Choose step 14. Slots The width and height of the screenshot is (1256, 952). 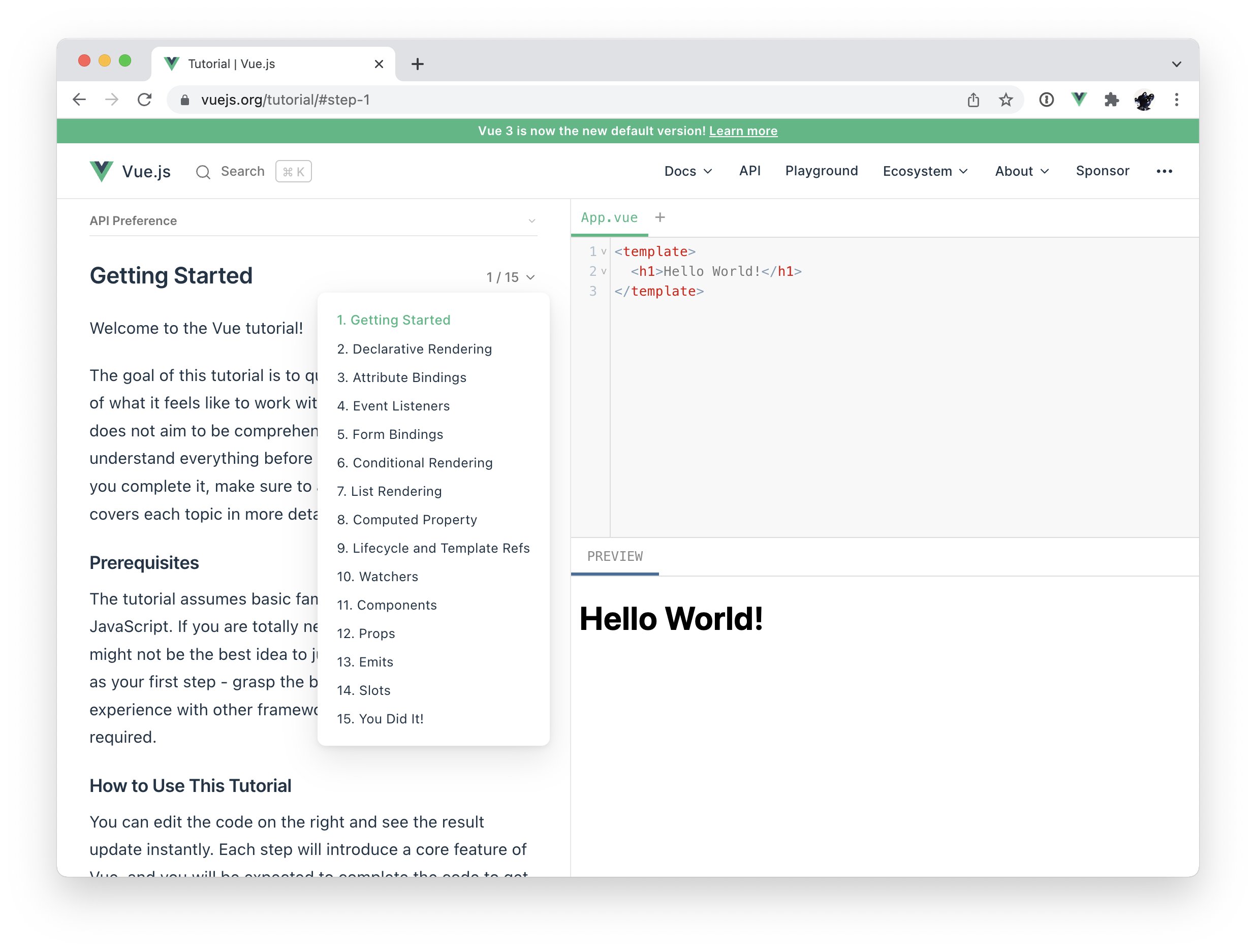point(363,690)
